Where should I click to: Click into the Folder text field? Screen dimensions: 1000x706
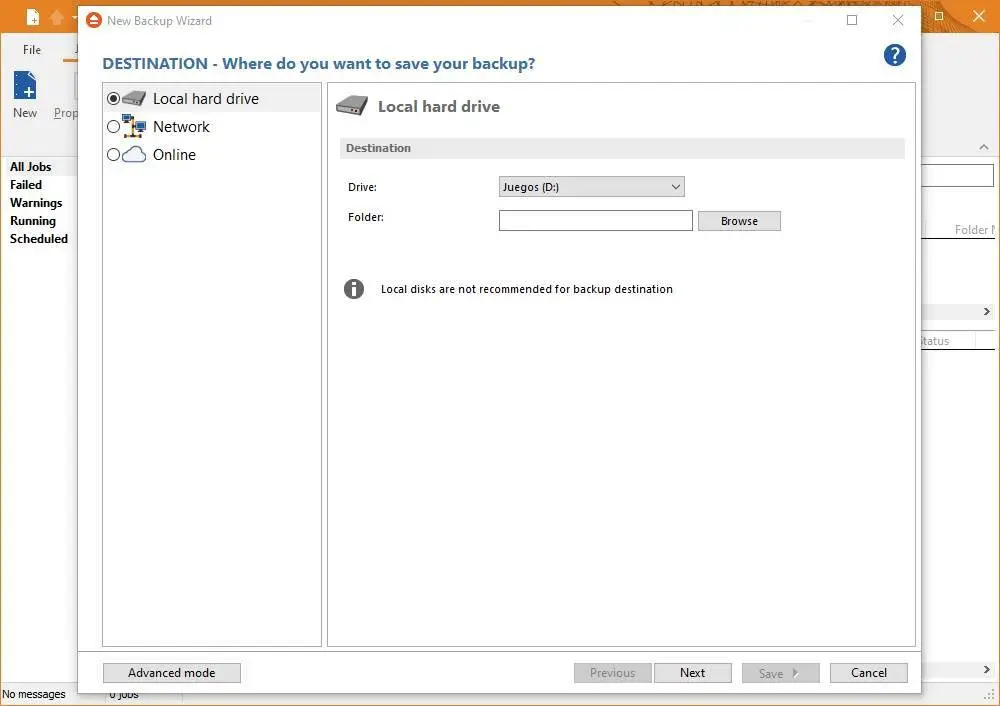595,221
